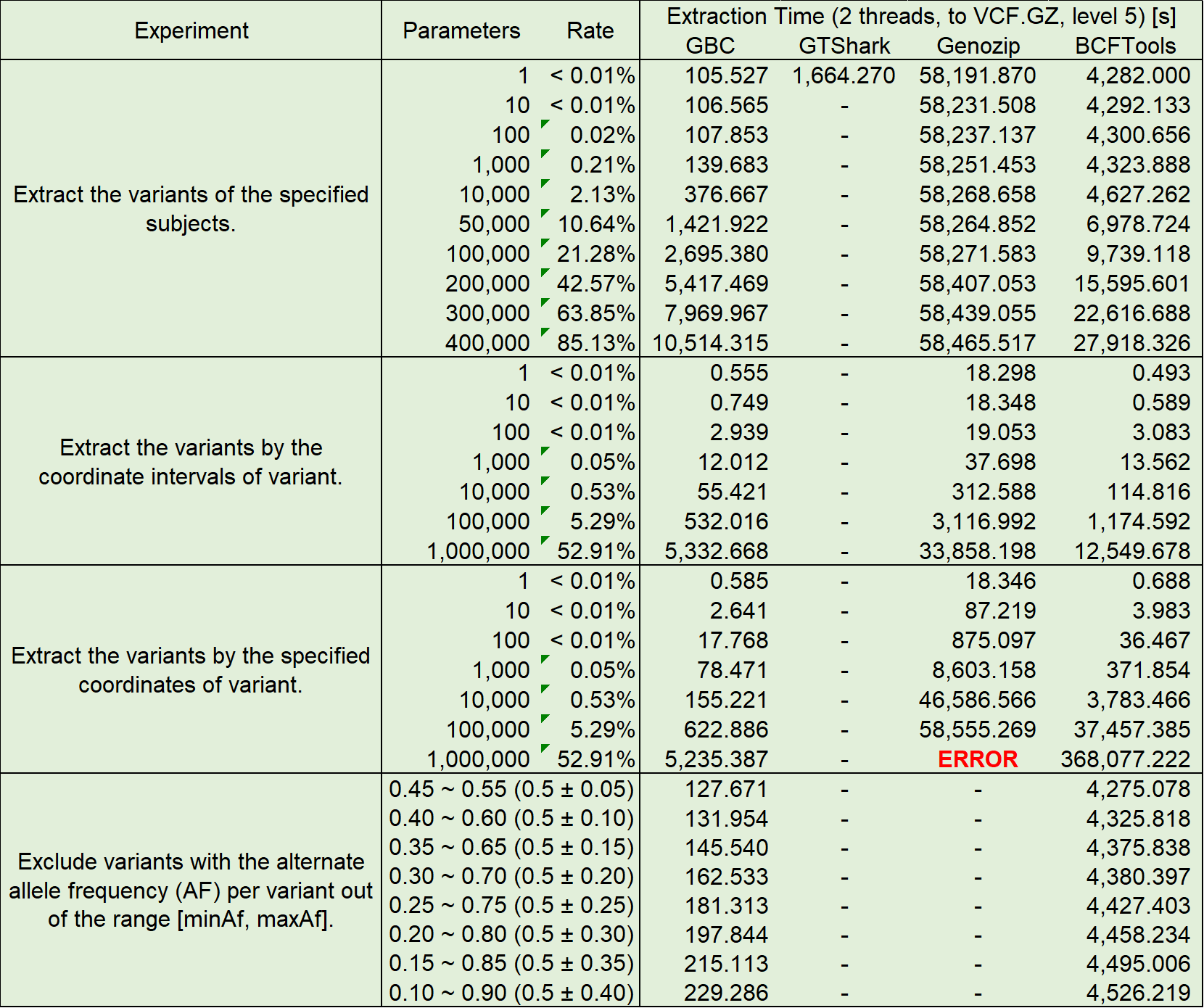This screenshot has width=1204, height=1008.
Task: Click GBC value 127.671
Action: 726,789
